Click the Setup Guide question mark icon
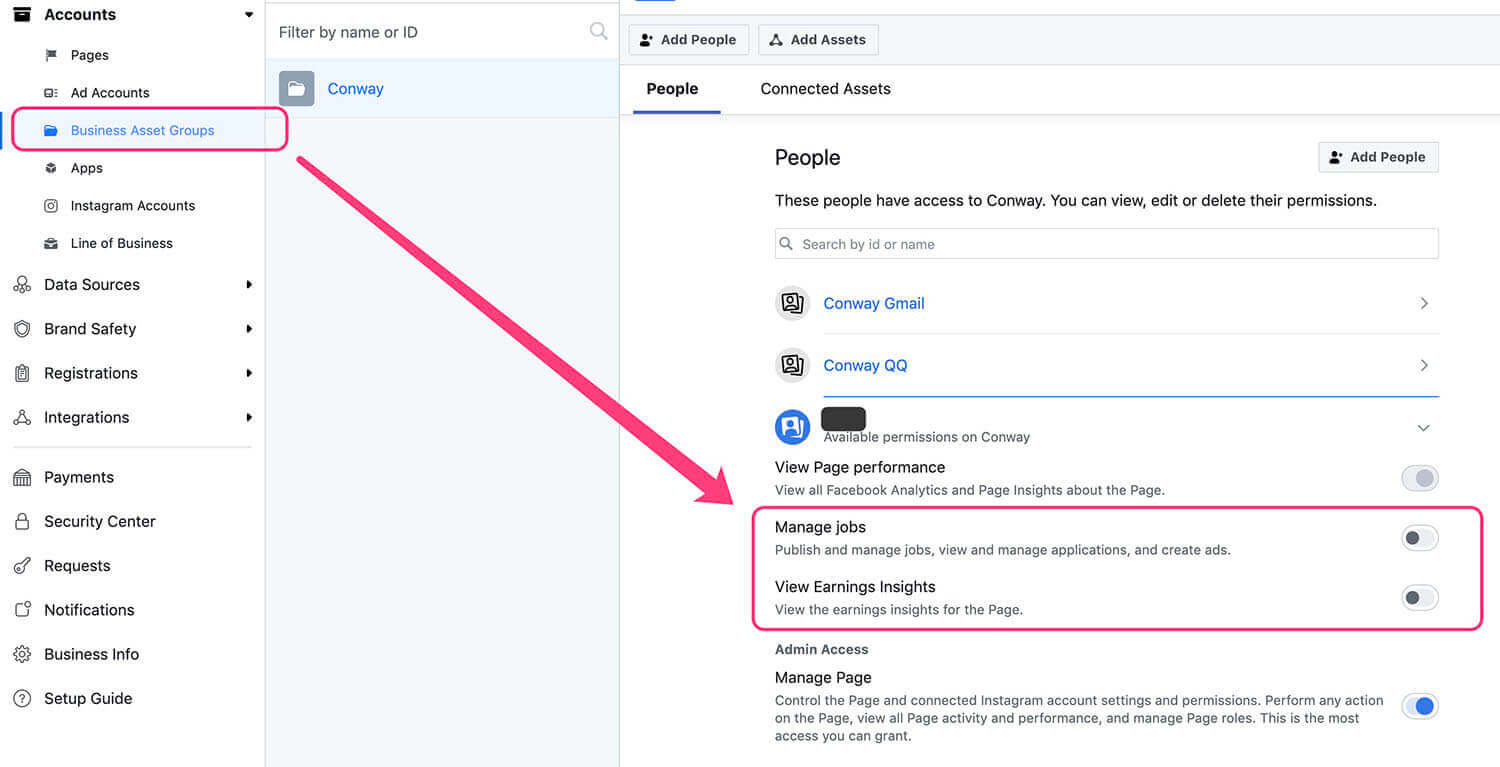Viewport: 1500px width, 767px height. point(22,698)
